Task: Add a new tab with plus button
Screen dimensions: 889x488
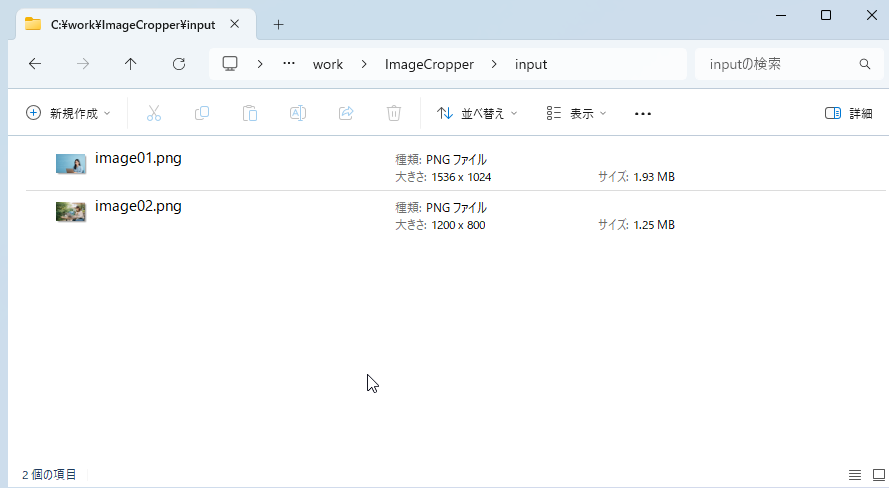Action: tap(279, 24)
